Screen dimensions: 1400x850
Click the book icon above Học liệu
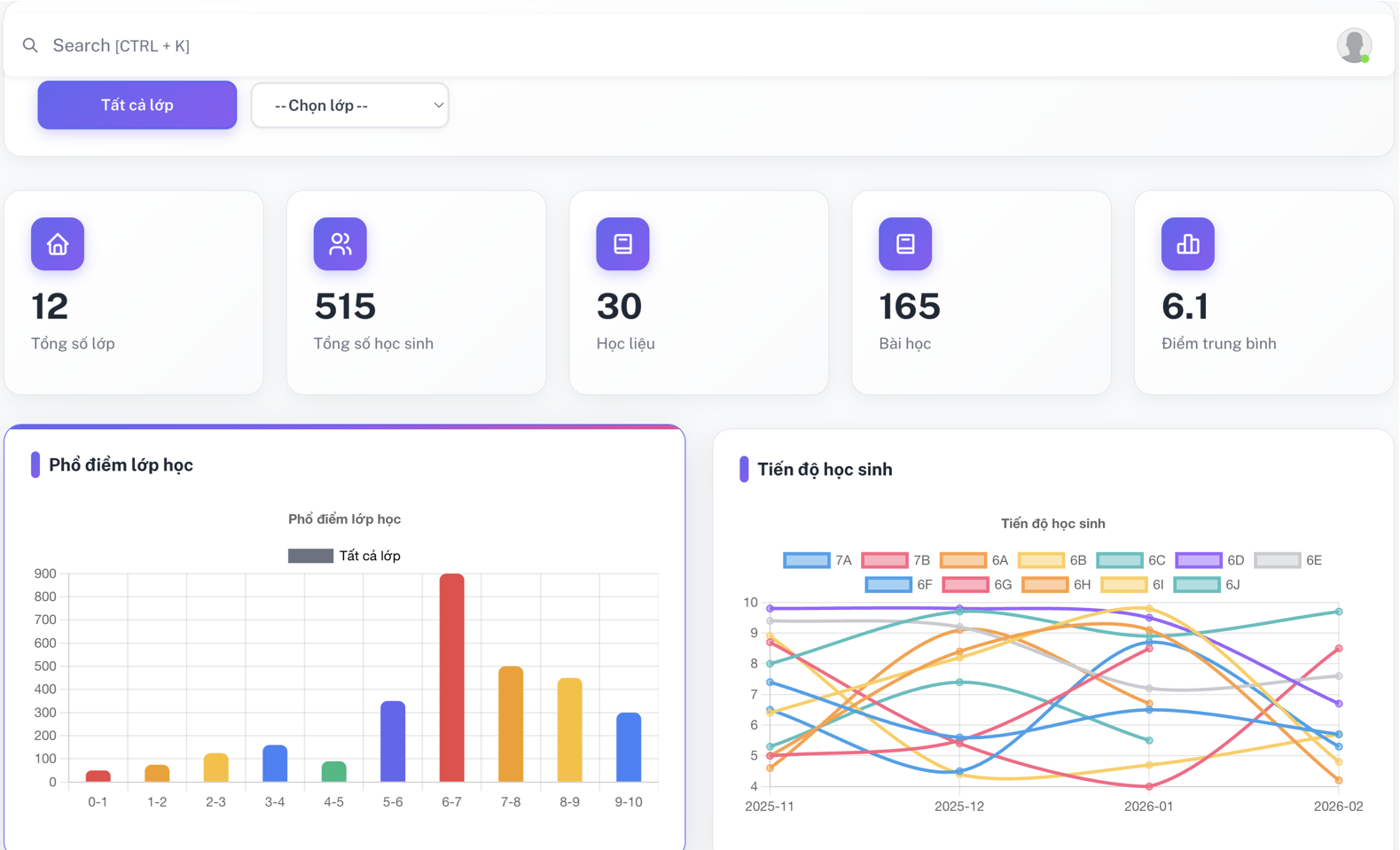click(622, 244)
